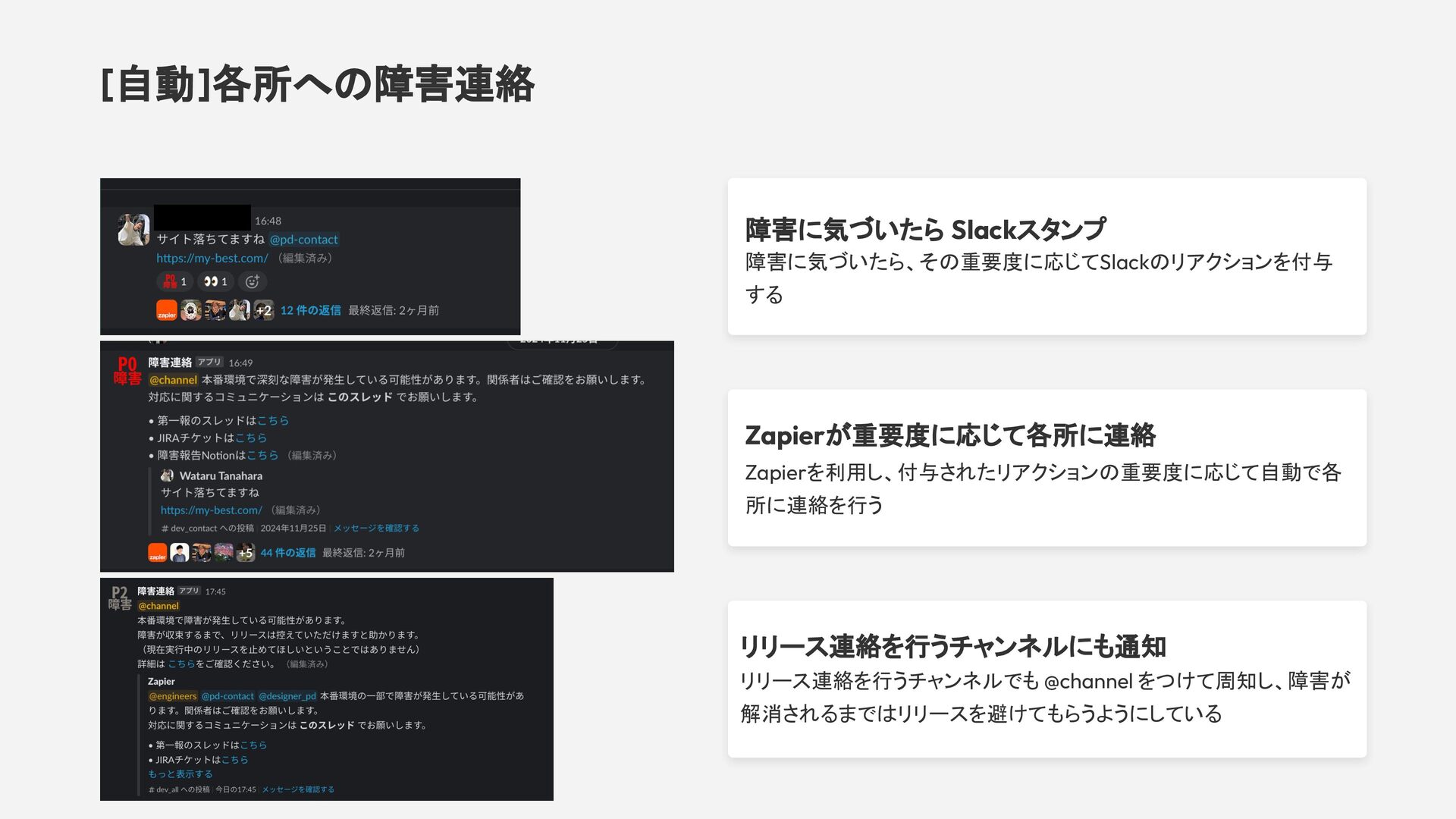Click the heading リリース連絡を行うチャンネルにも通知
Screen dimensions: 1456x819
(953, 646)
